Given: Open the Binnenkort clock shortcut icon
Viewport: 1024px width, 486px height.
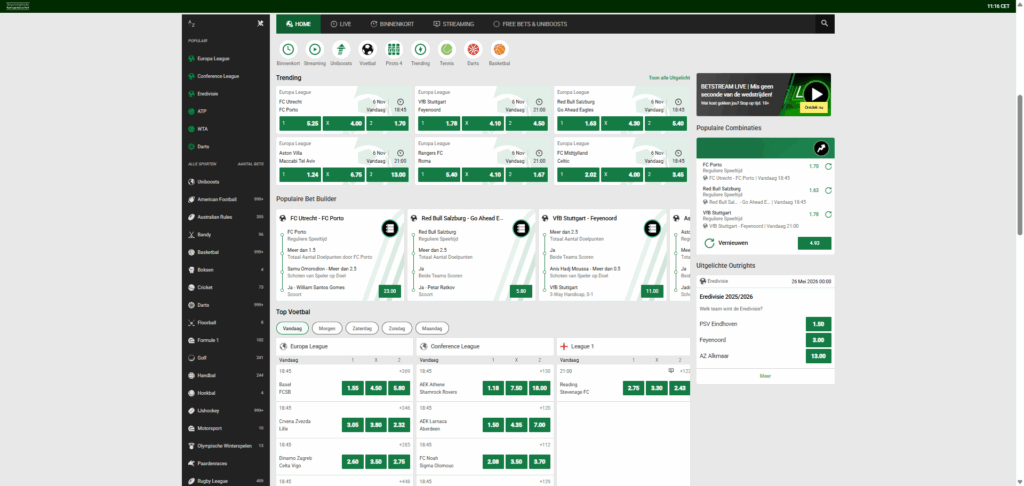Looking at the screenshot, I should click(x=288, y=49).
